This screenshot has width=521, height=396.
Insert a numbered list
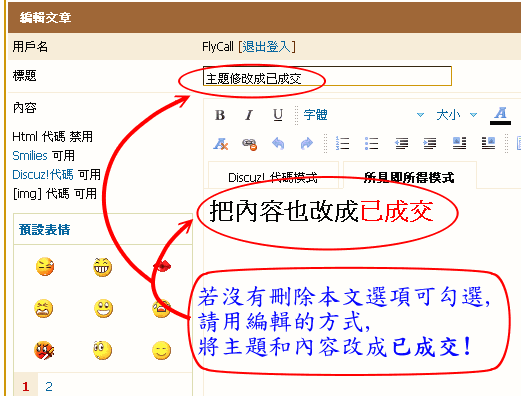pyautogui.click(x=342, y=143)
